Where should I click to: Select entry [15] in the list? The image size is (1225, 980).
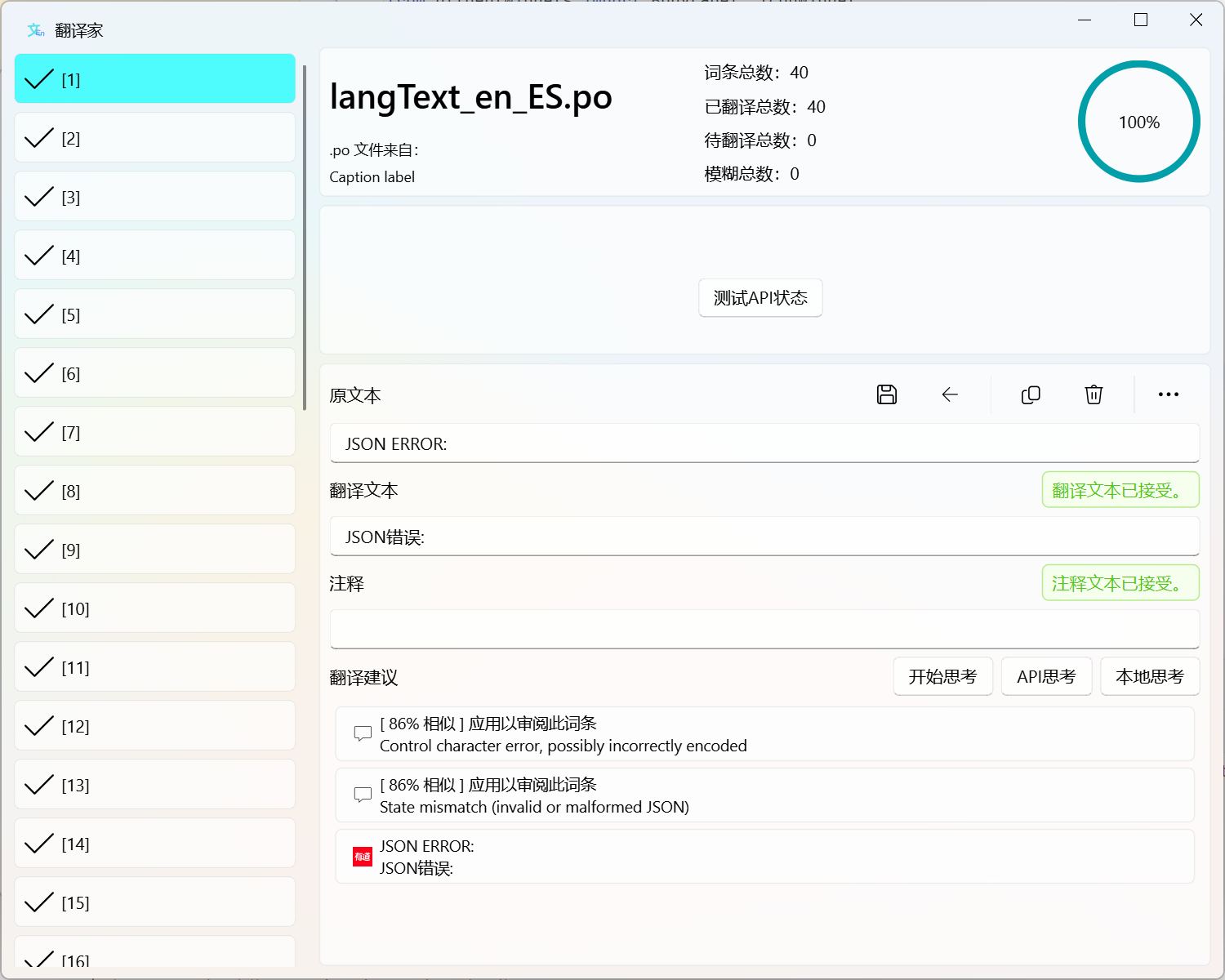pos(155,902)
